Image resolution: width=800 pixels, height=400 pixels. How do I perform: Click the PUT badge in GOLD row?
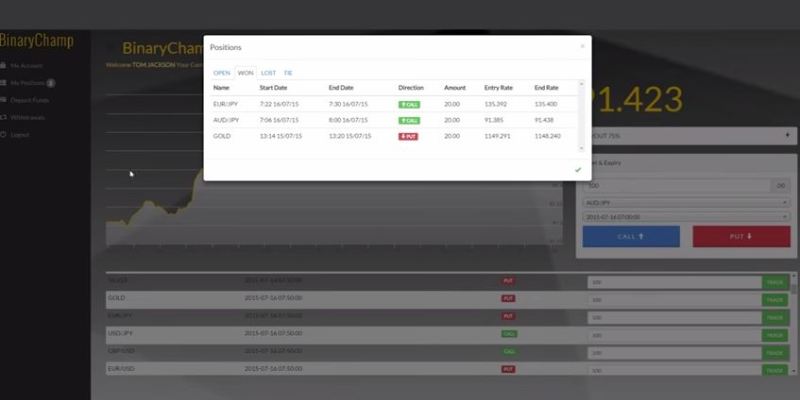(408, 137)
